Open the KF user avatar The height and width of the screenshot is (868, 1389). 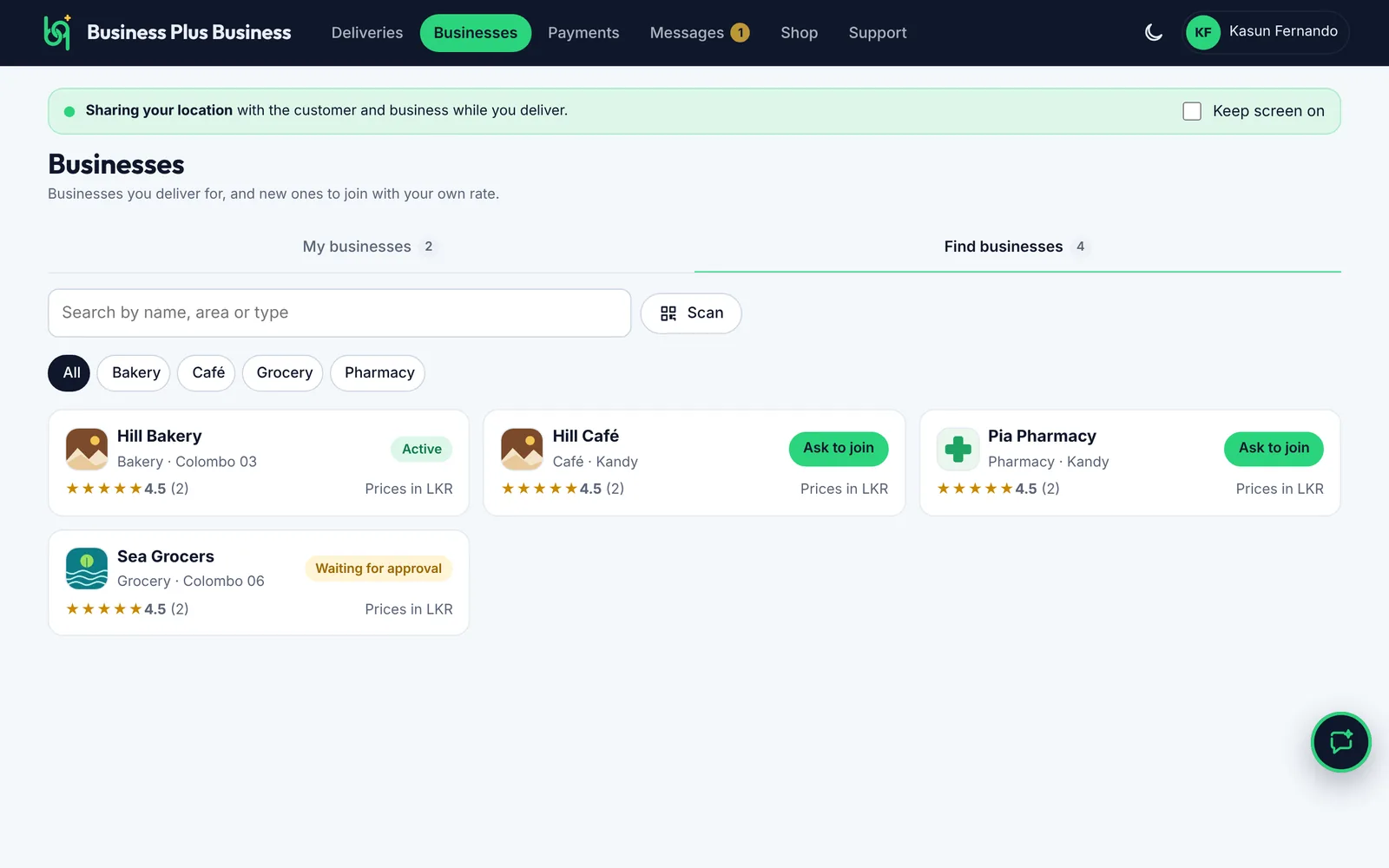1203,33
